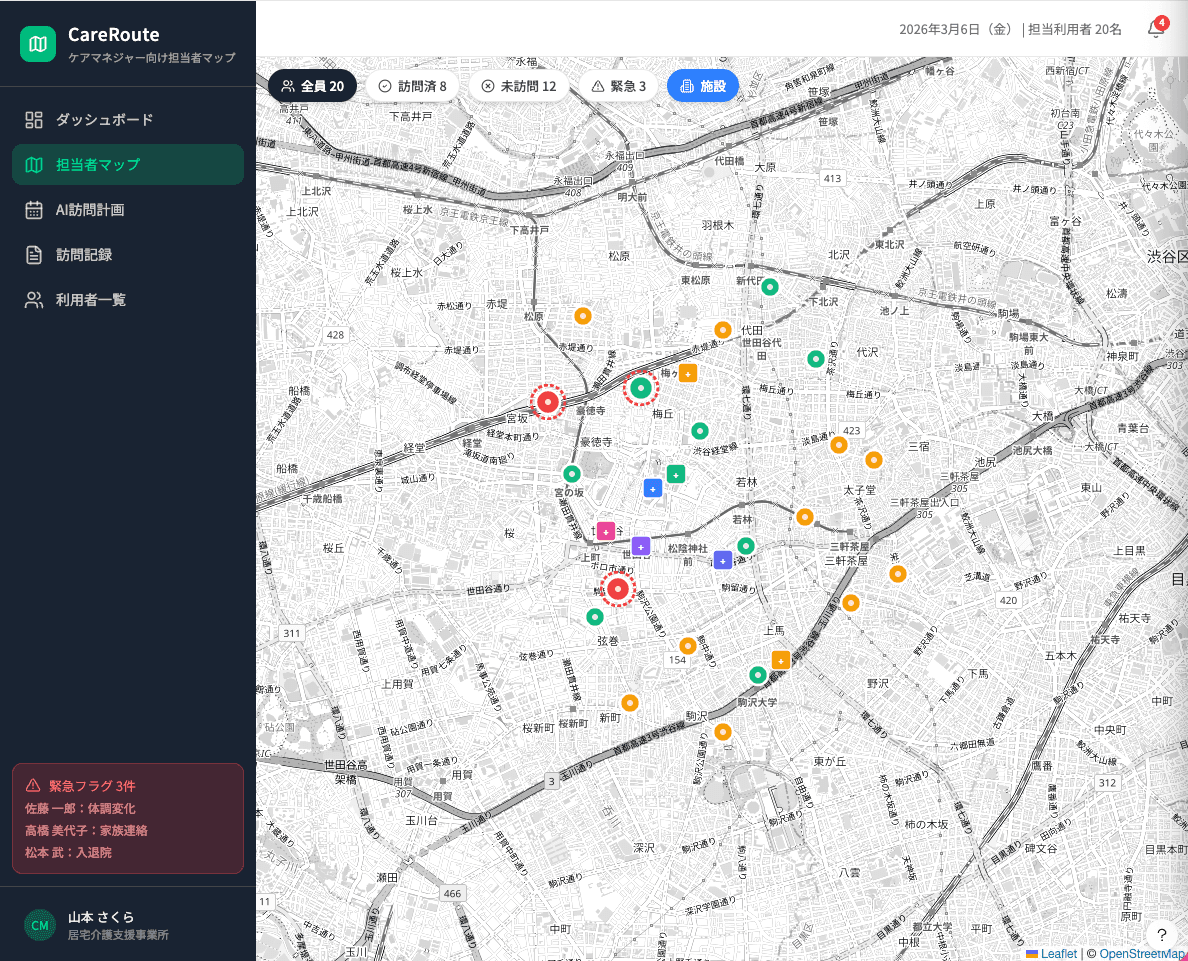Toggle the 訪問済 8 filter chip
The height and width of the screenshot is (961, 1188).
coord(412,86)
